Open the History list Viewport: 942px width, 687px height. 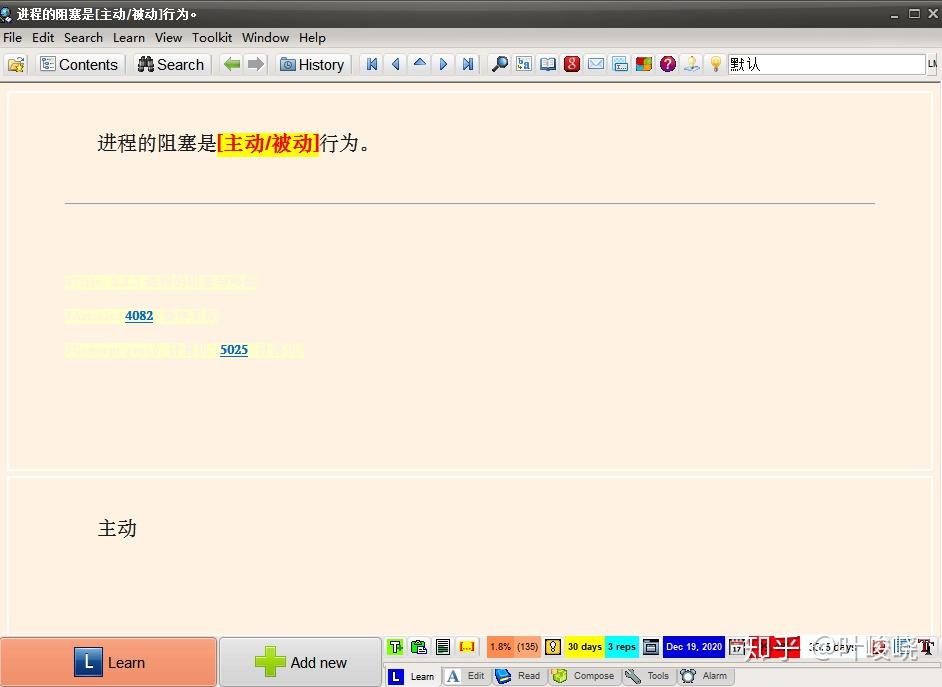312,64
